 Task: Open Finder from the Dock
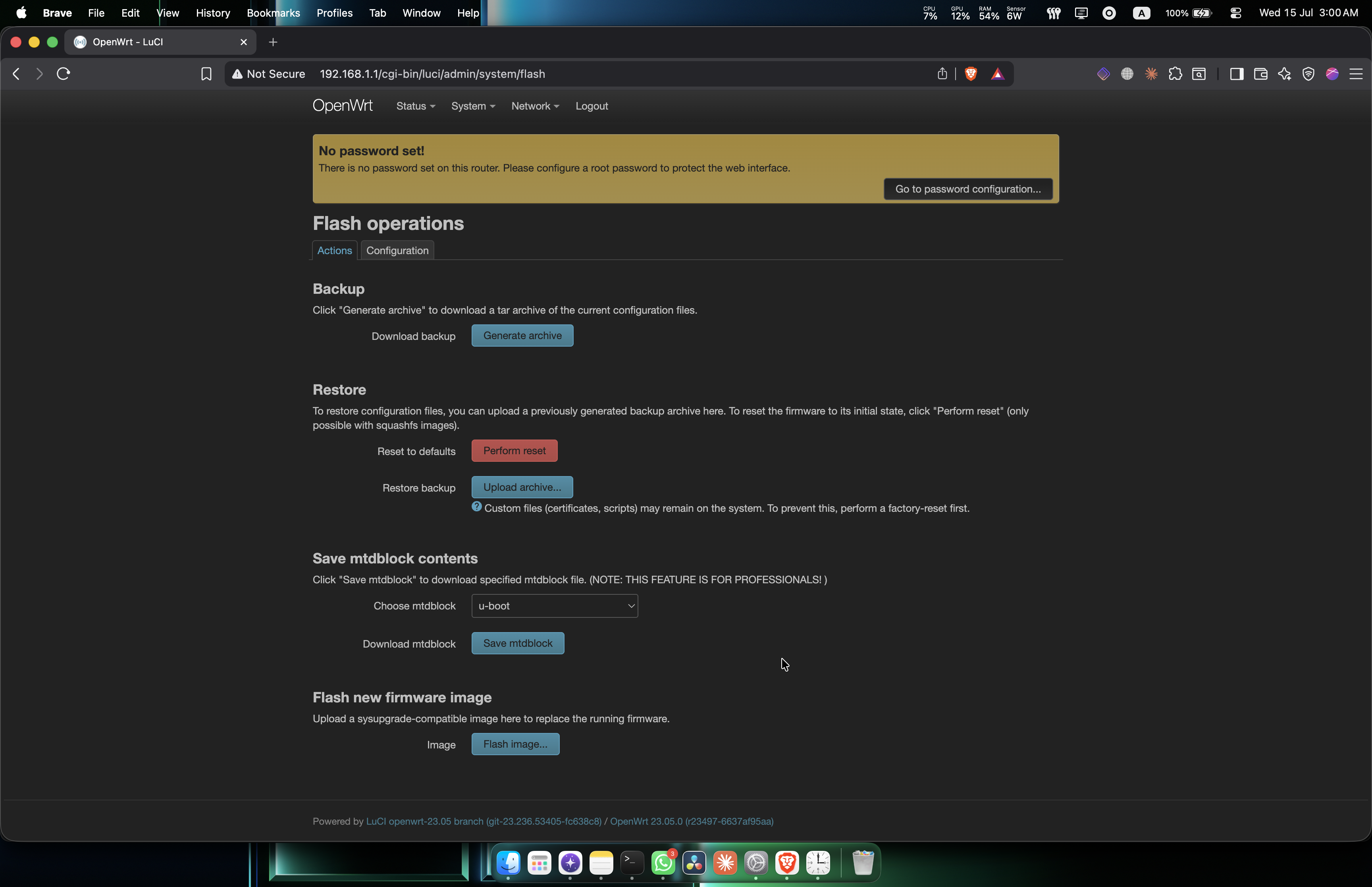click(x=509, y=863)
